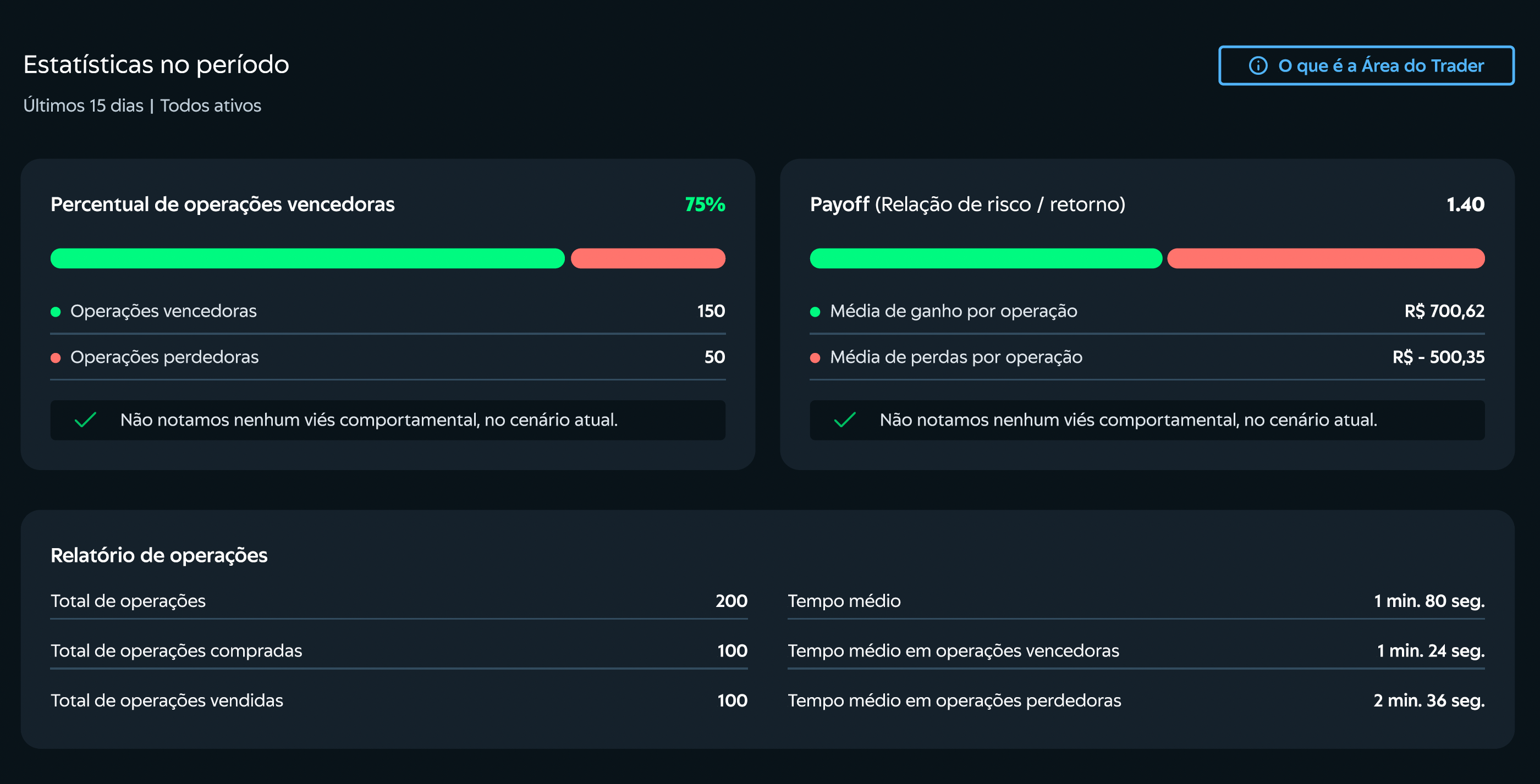
Task: Select the Total de operações row
Action: coord(399,600)
